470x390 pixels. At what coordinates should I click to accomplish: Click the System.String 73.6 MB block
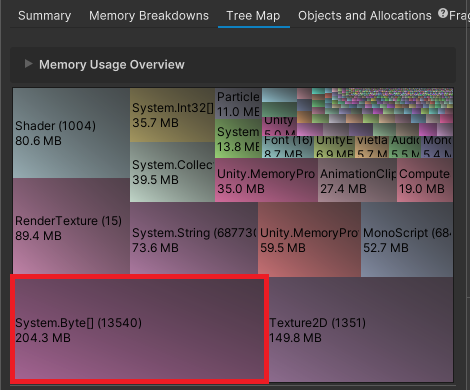click(x=194, y=240)
